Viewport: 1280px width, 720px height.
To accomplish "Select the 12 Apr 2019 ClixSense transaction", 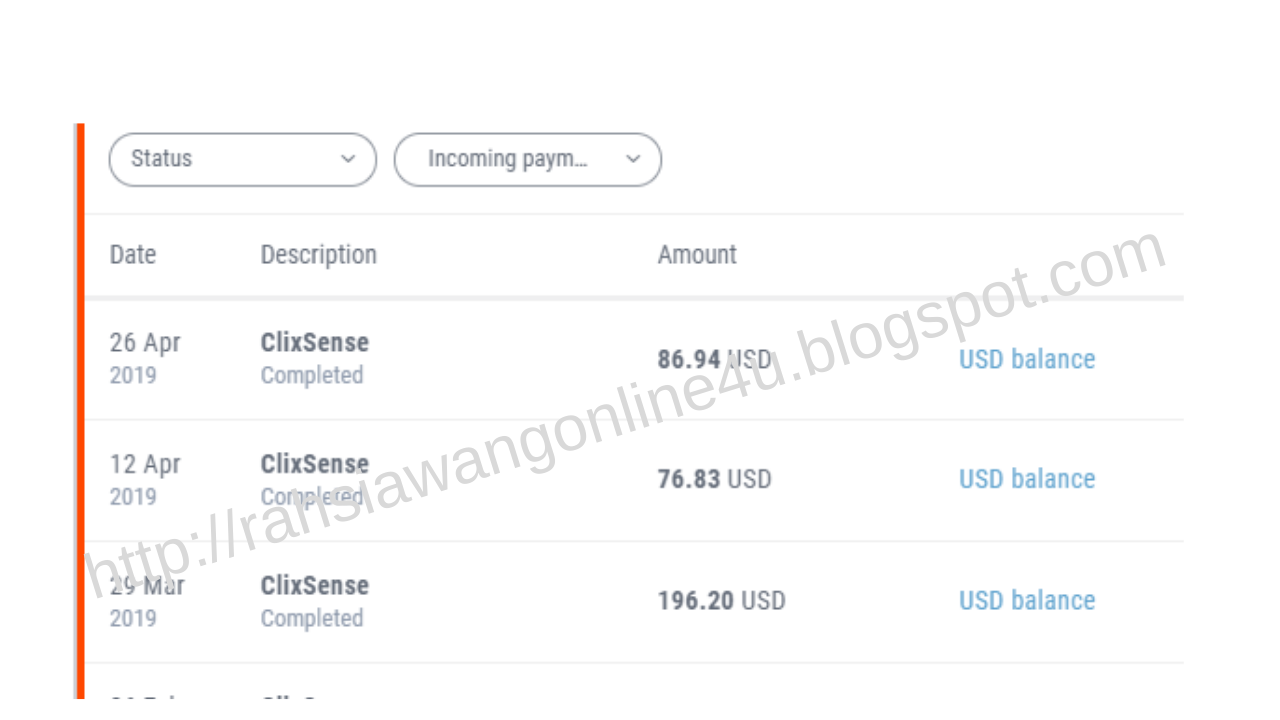I will [x=634, y=481].
